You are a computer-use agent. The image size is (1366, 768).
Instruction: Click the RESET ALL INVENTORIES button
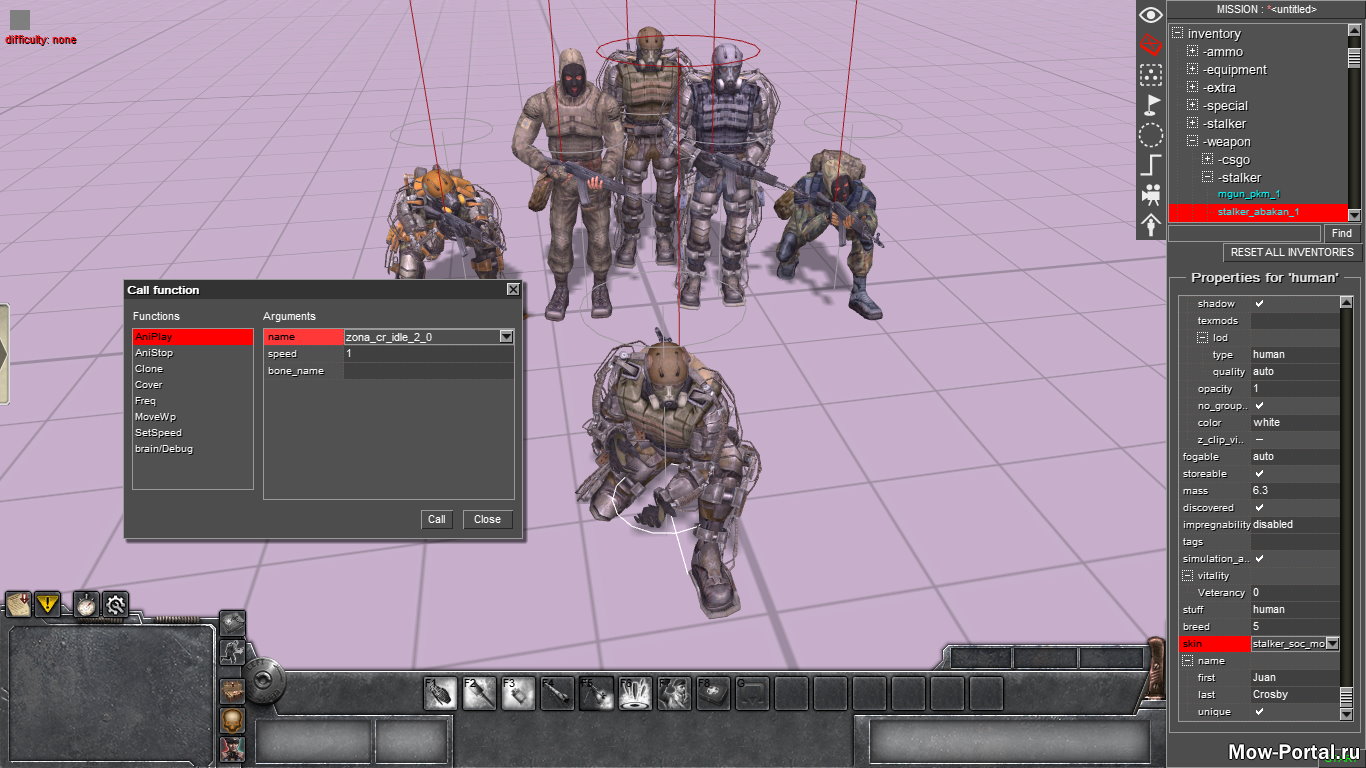(x=1292, y=253)
